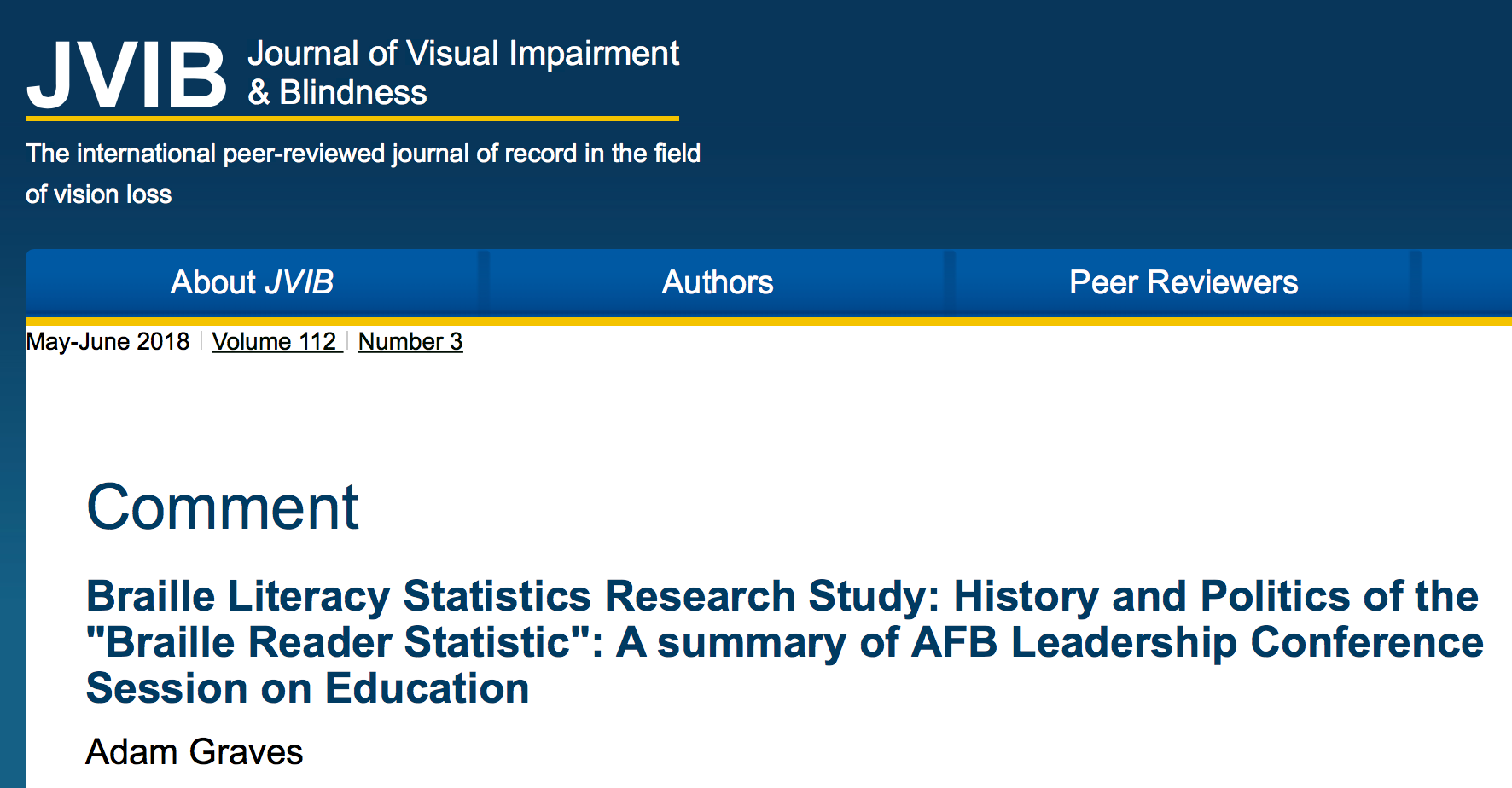Open the Peer Reviewers tab

coord(1183,282)
